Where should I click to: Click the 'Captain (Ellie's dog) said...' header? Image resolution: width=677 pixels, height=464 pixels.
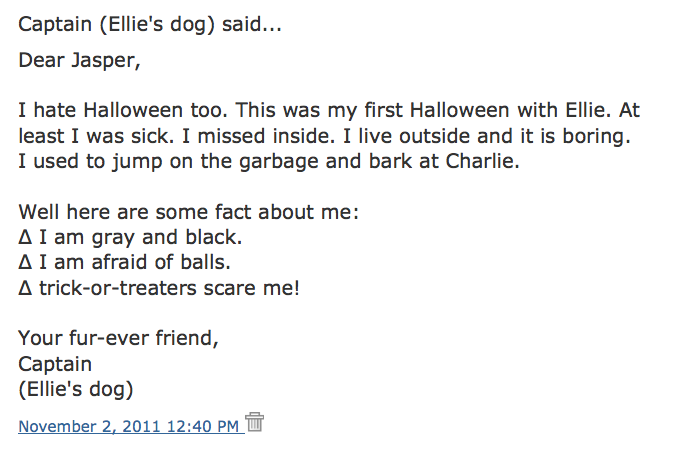coord(150,24)
